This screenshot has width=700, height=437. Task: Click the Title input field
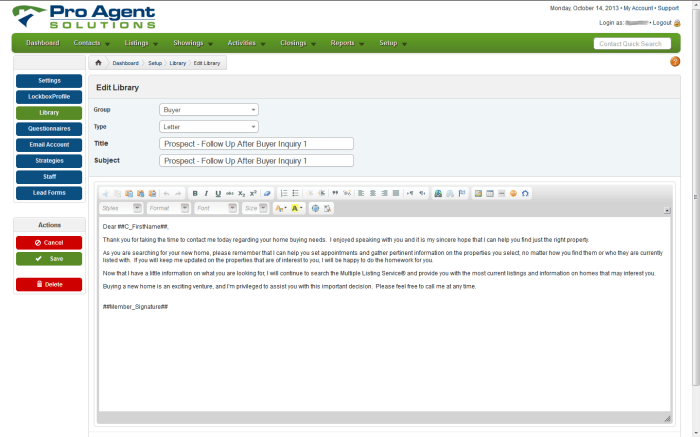tap(256, 144)
